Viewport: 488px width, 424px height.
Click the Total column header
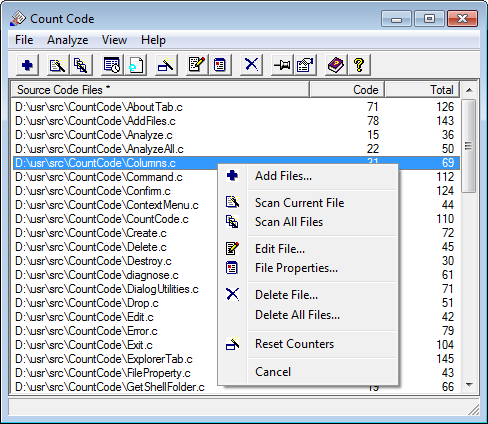pyautogui.click(x=422, y=90)
